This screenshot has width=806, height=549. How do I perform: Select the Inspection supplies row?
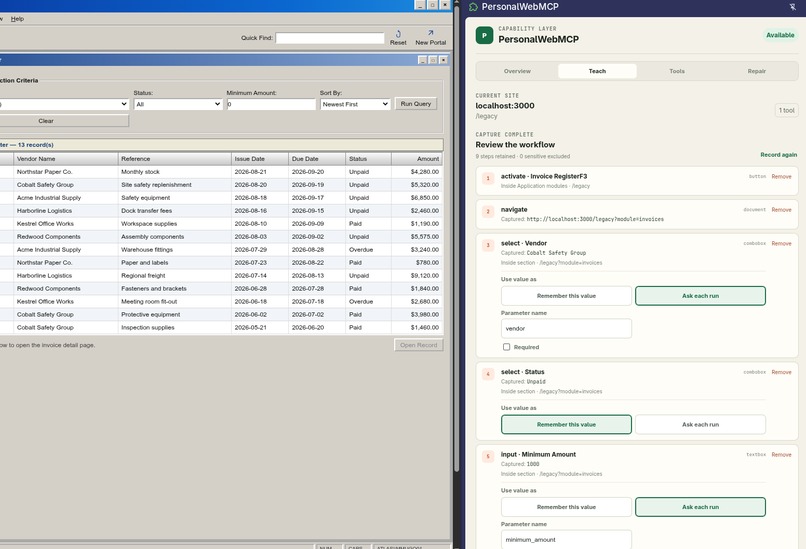pyautogui.click(x=221, y=327)
